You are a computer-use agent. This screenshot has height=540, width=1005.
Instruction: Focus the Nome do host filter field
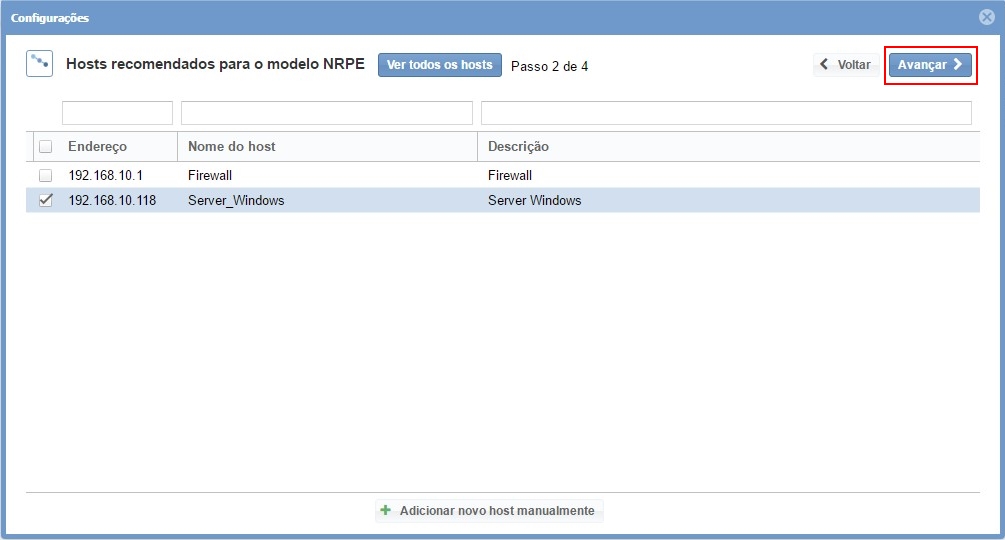coord(326,113)
